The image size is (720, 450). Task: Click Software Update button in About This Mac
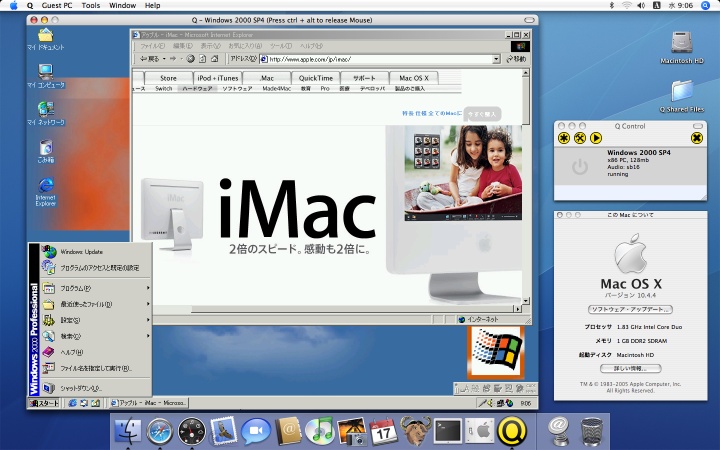tap(630, 309)
